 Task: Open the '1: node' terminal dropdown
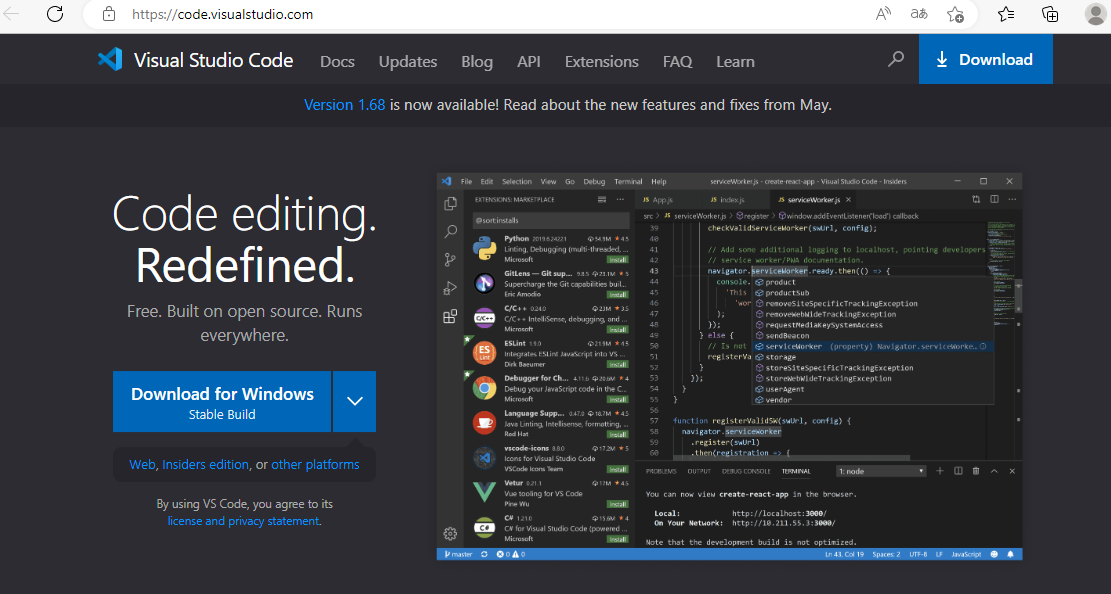(x=881, y=471)
